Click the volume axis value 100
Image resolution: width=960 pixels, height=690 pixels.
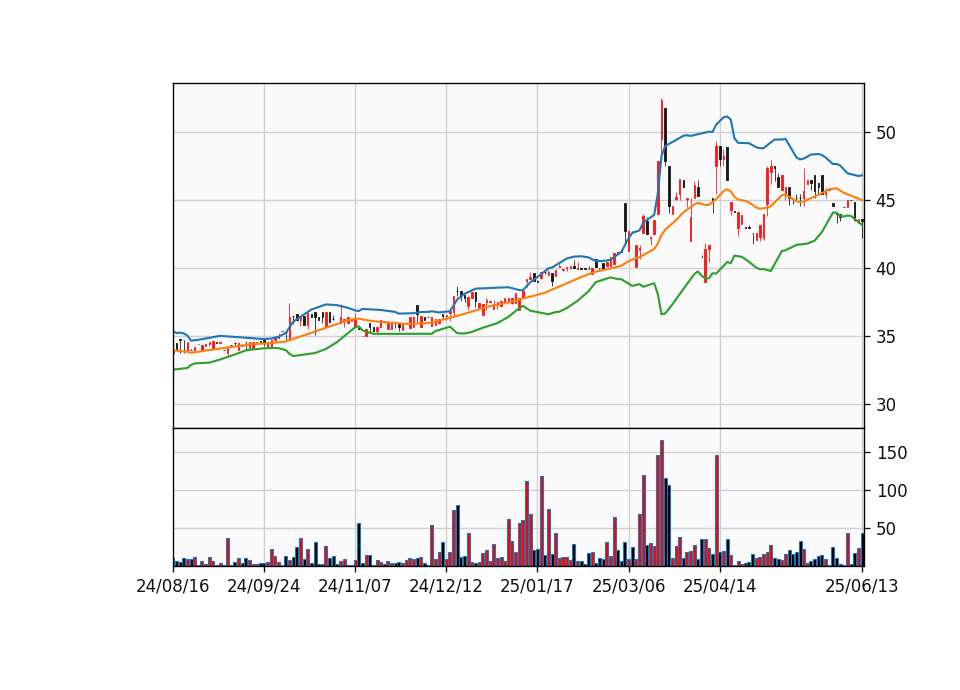(x=892, y=491)
